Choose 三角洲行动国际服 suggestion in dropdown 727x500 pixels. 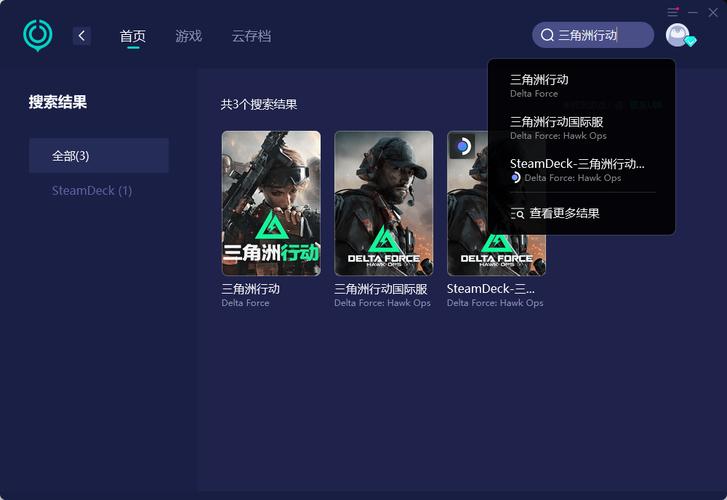[581, 128]
